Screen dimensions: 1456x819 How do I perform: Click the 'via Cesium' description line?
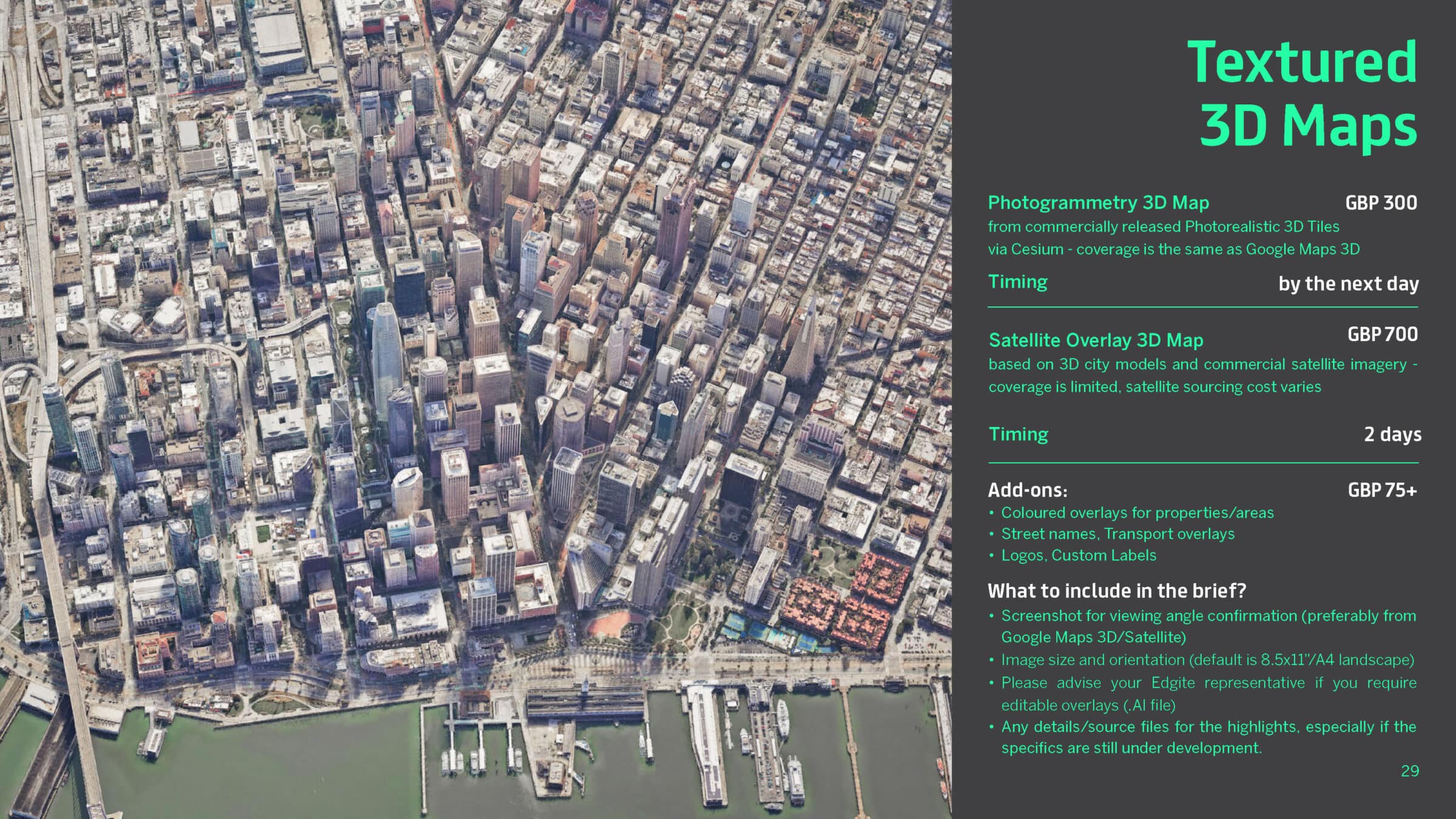click(1173, 249)
